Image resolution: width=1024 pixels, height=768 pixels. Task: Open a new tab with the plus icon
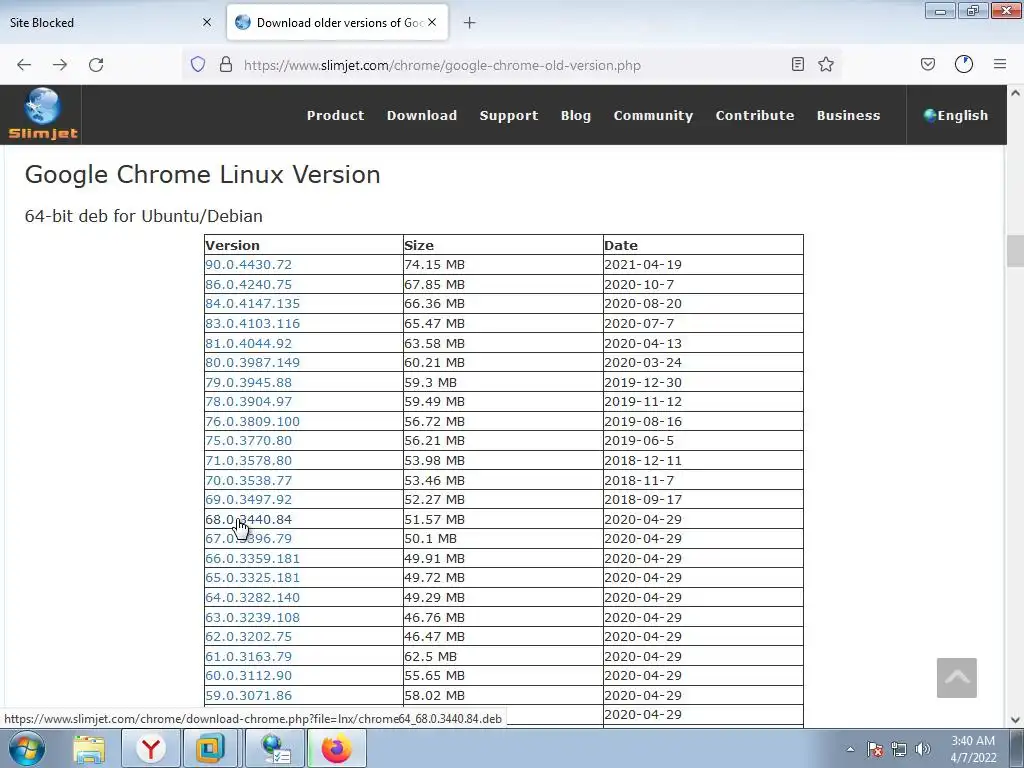[x=470, y=23]
